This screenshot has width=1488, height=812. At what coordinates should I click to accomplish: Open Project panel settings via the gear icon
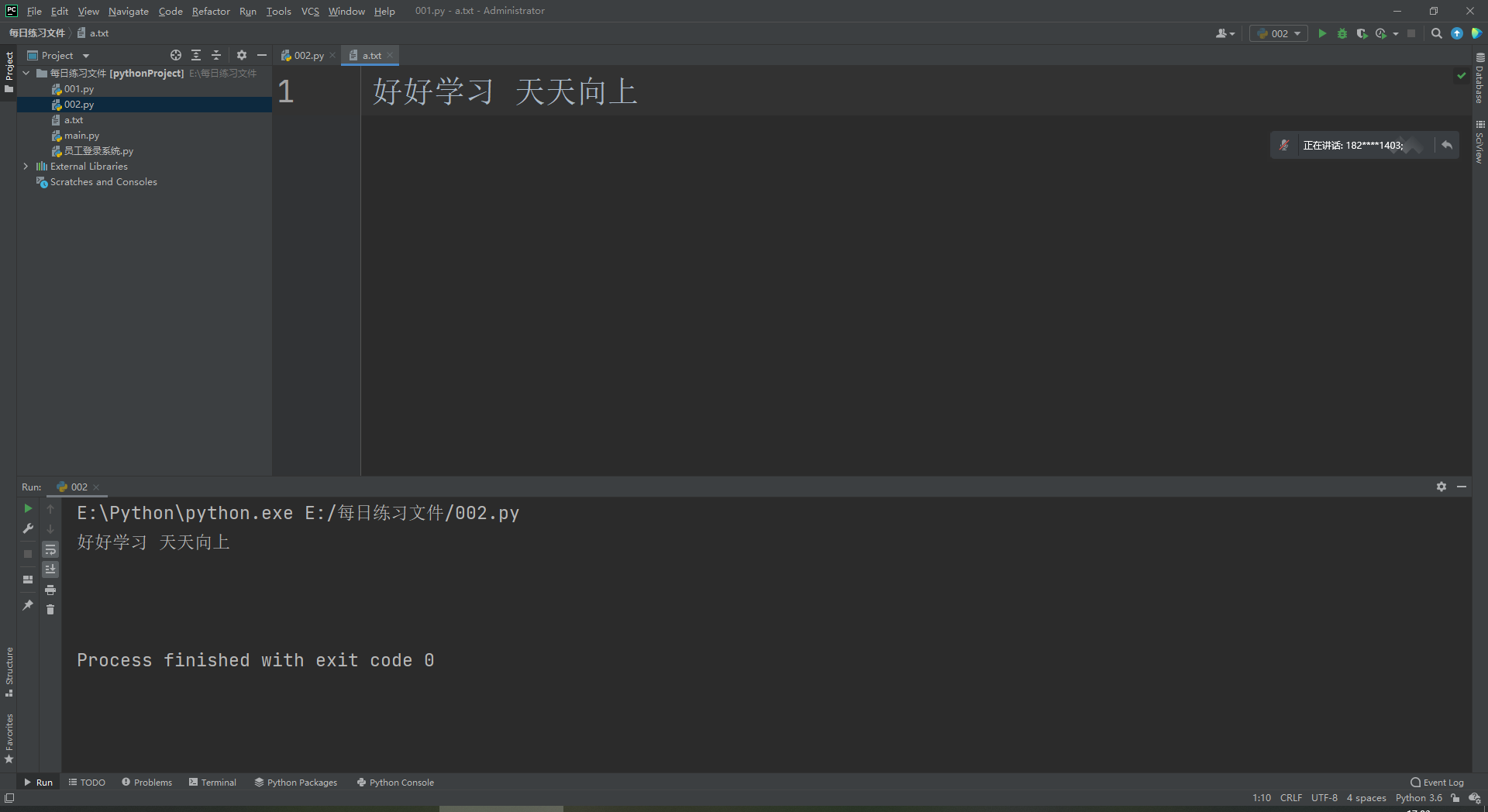pyautogui.click(x=242, y=55)
